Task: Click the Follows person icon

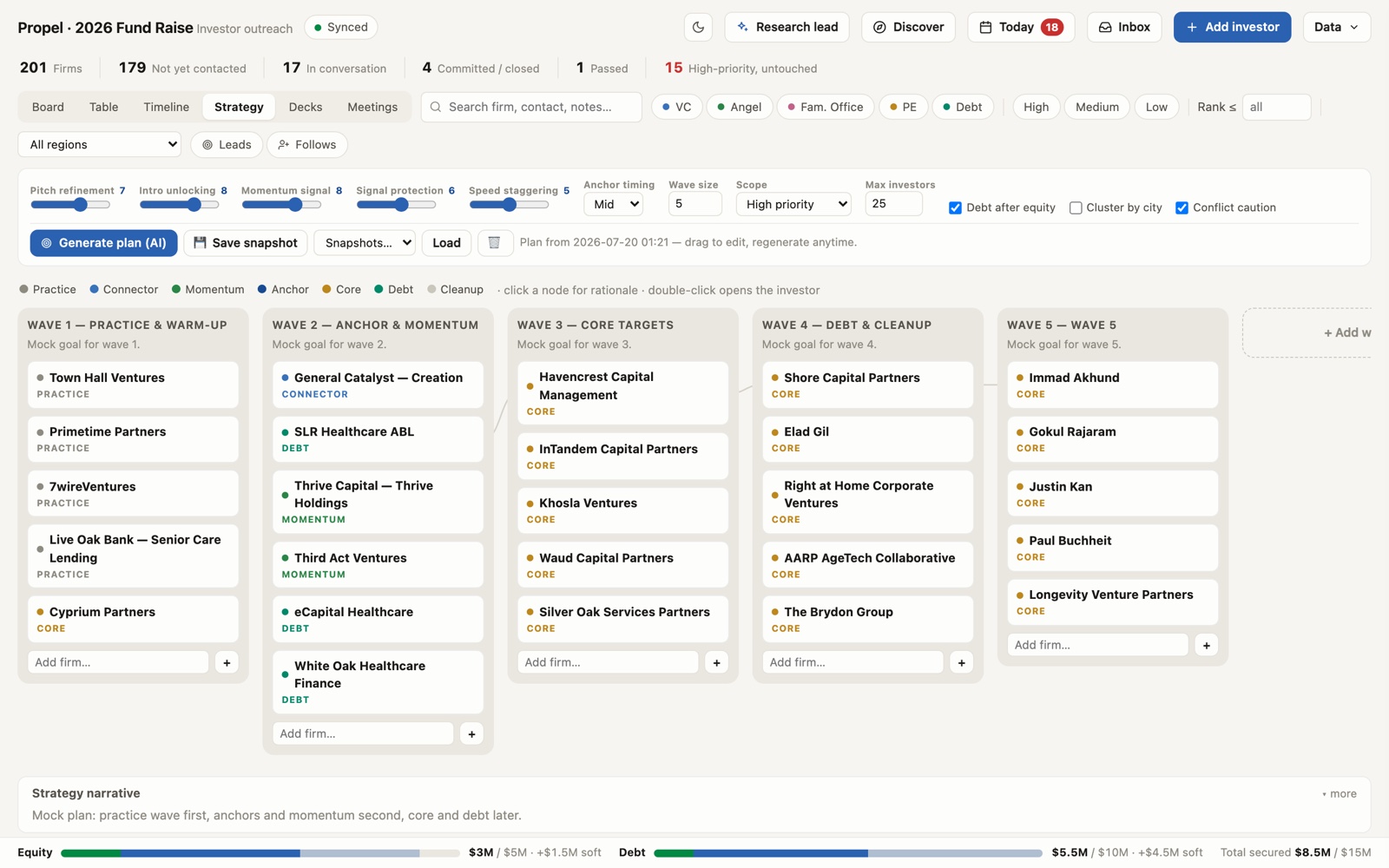Action: tap(284, 145)
